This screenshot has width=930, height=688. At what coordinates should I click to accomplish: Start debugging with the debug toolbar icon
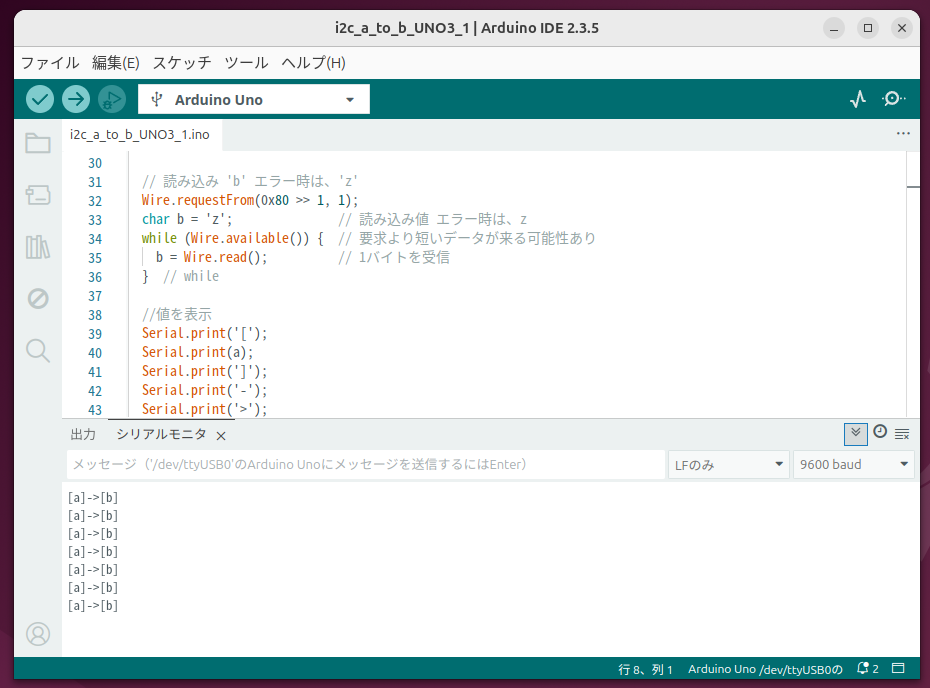tap(111, 99)
